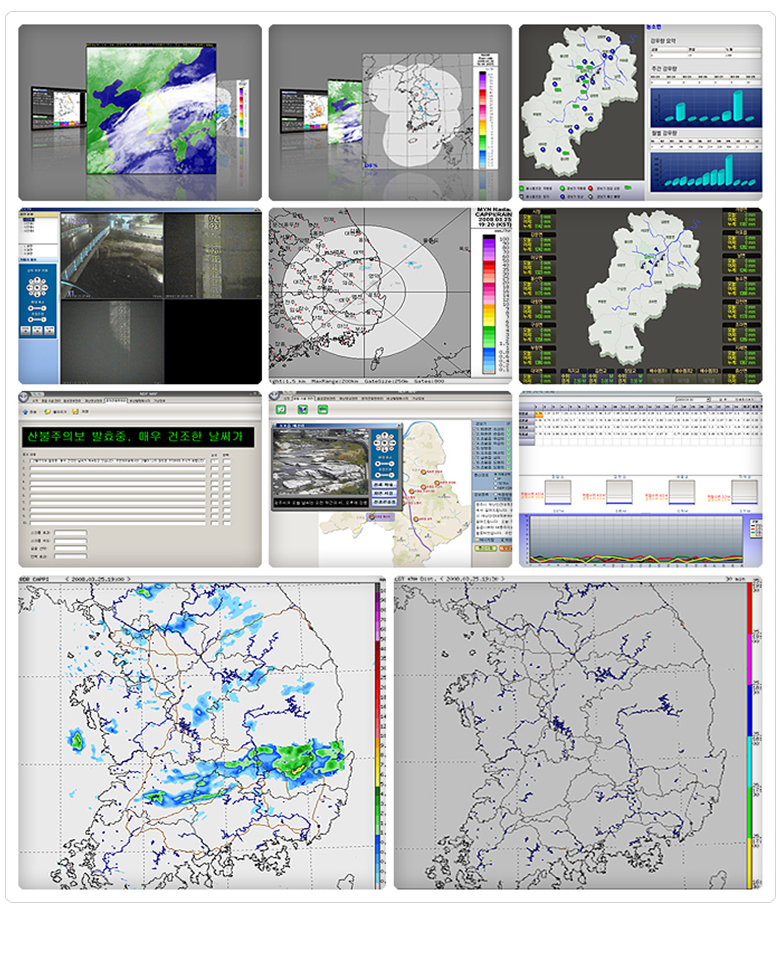Click the pan/tilt directional pad in the CCTV viewer
This screenshot has width=780, height=980.
[39, 286]
